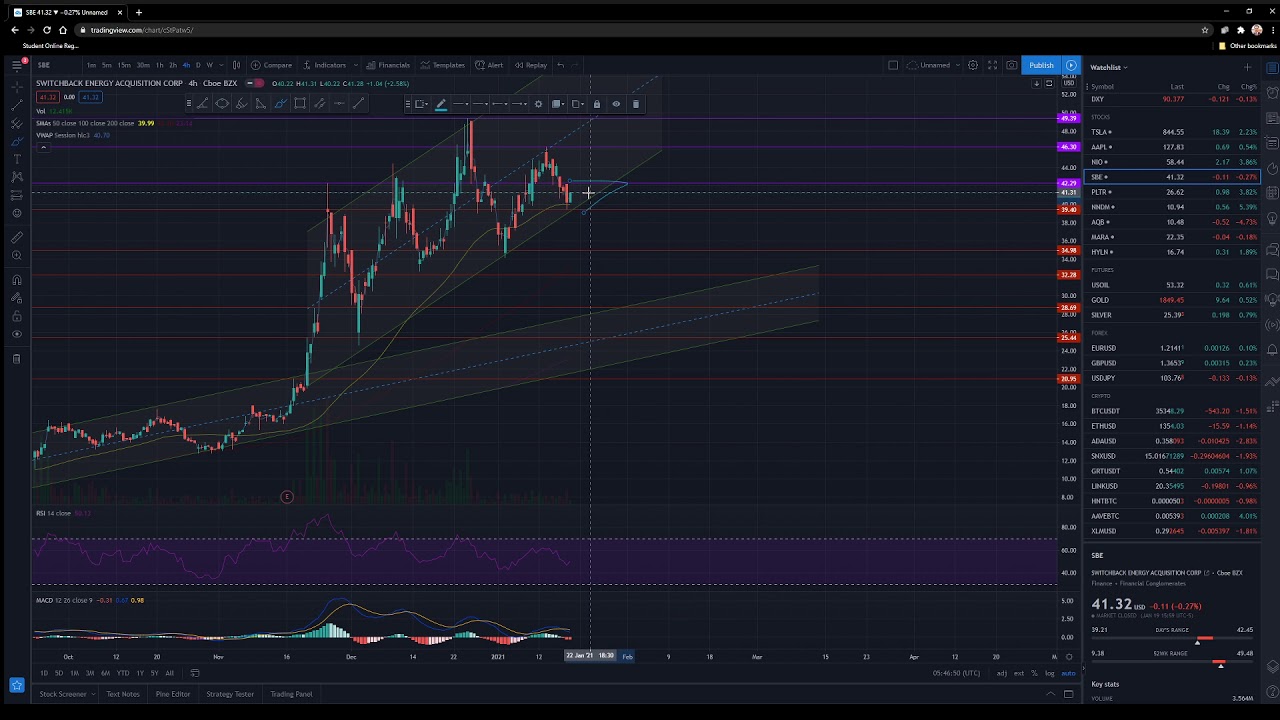Set date range to YTD
This screenshot has width=1280, height=720.
(122, 673)
